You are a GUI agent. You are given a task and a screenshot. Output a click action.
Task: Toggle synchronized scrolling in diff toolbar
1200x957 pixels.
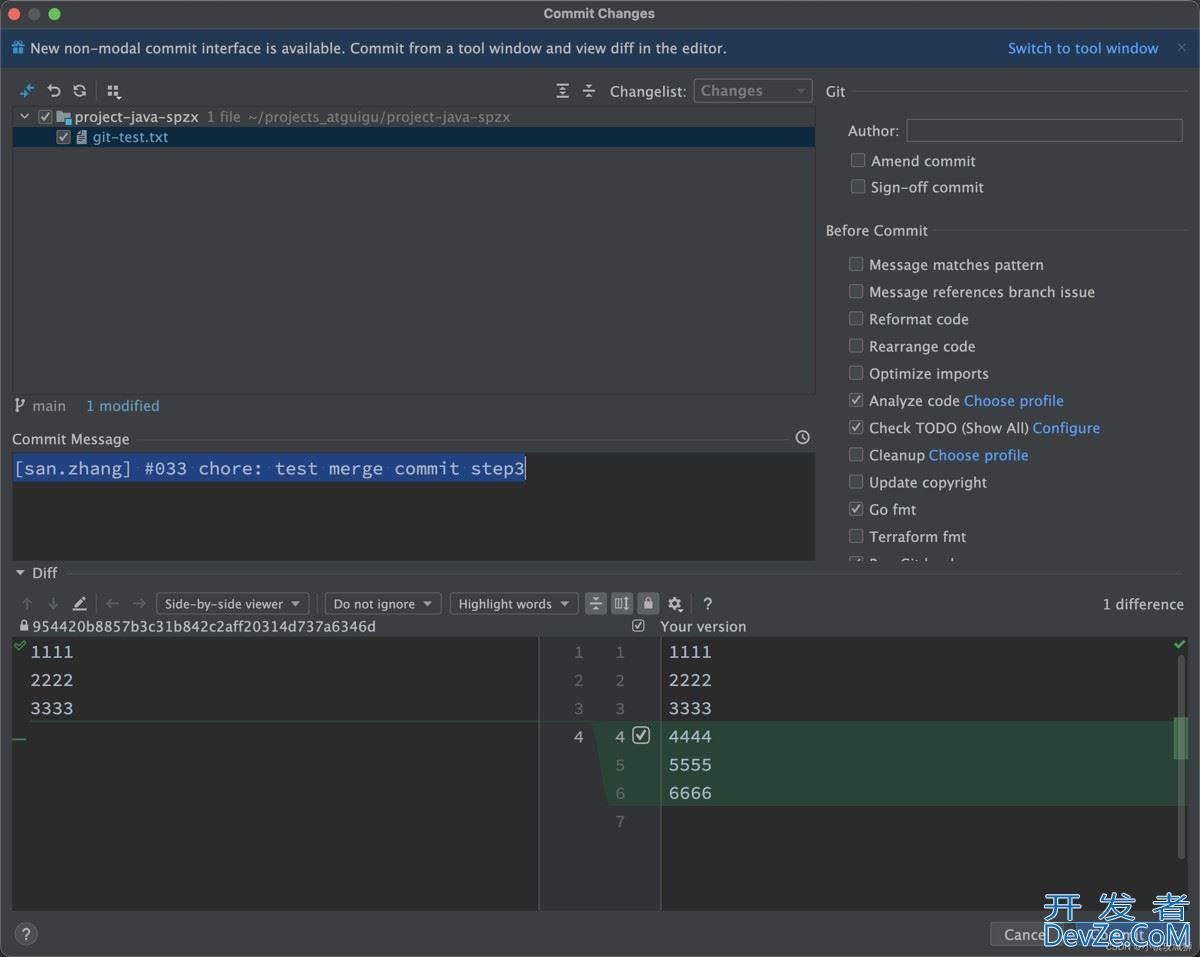(x=622, y=604)
